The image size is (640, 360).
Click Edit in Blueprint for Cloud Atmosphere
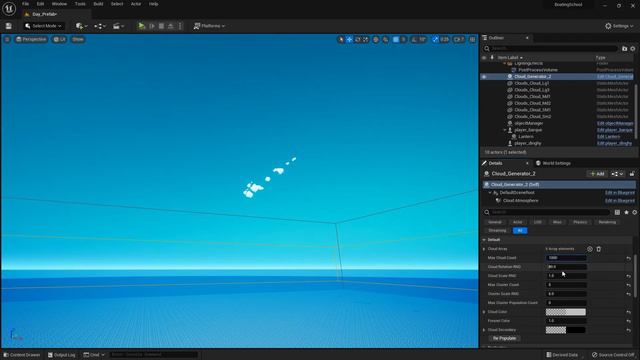pos(620,201)
